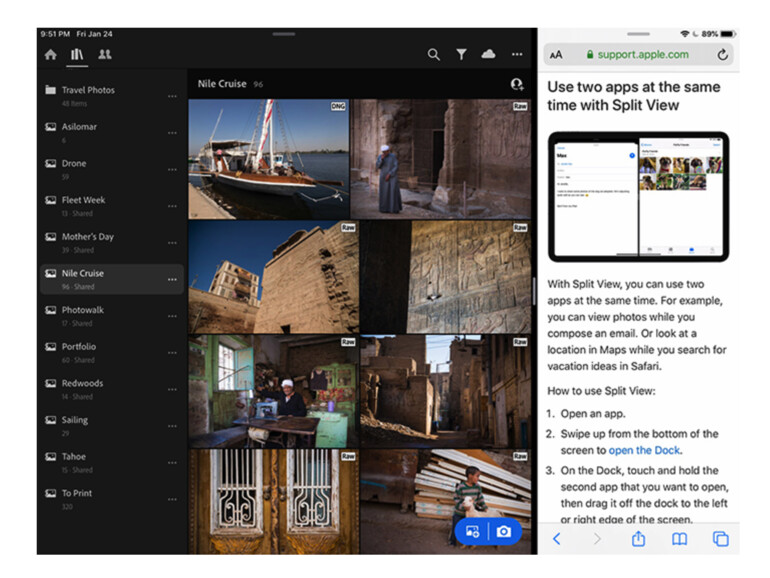
Task: Reload the Safari page
Action: 722,55
